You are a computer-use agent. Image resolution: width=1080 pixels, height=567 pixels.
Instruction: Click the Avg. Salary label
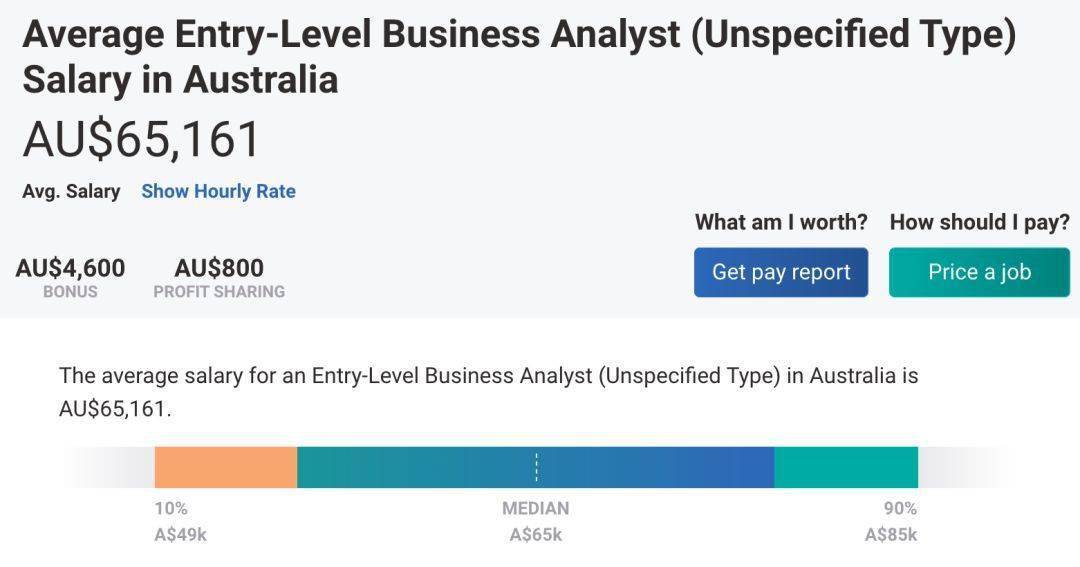point(71,191)
